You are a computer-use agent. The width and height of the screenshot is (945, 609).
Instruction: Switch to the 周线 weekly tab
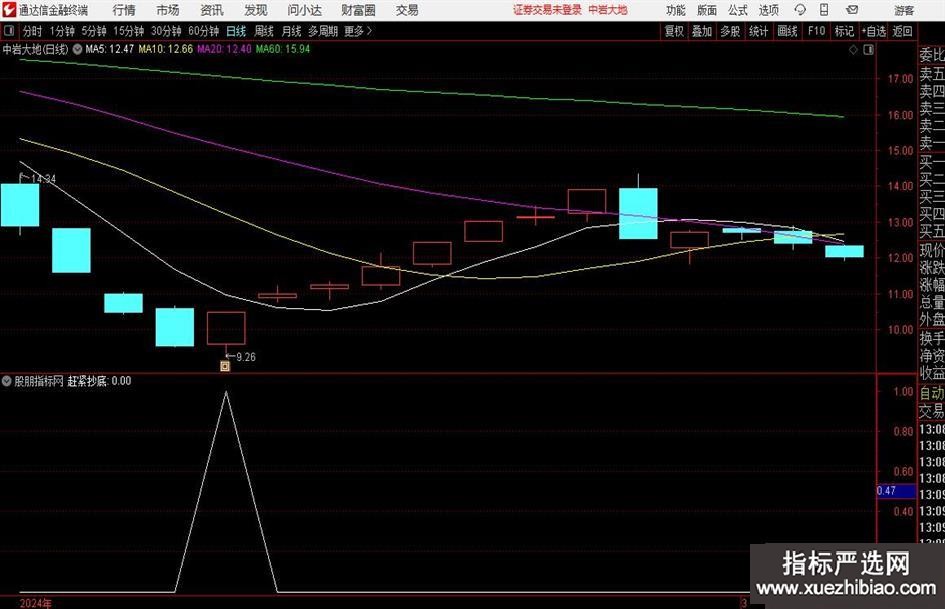pos(264,31)
